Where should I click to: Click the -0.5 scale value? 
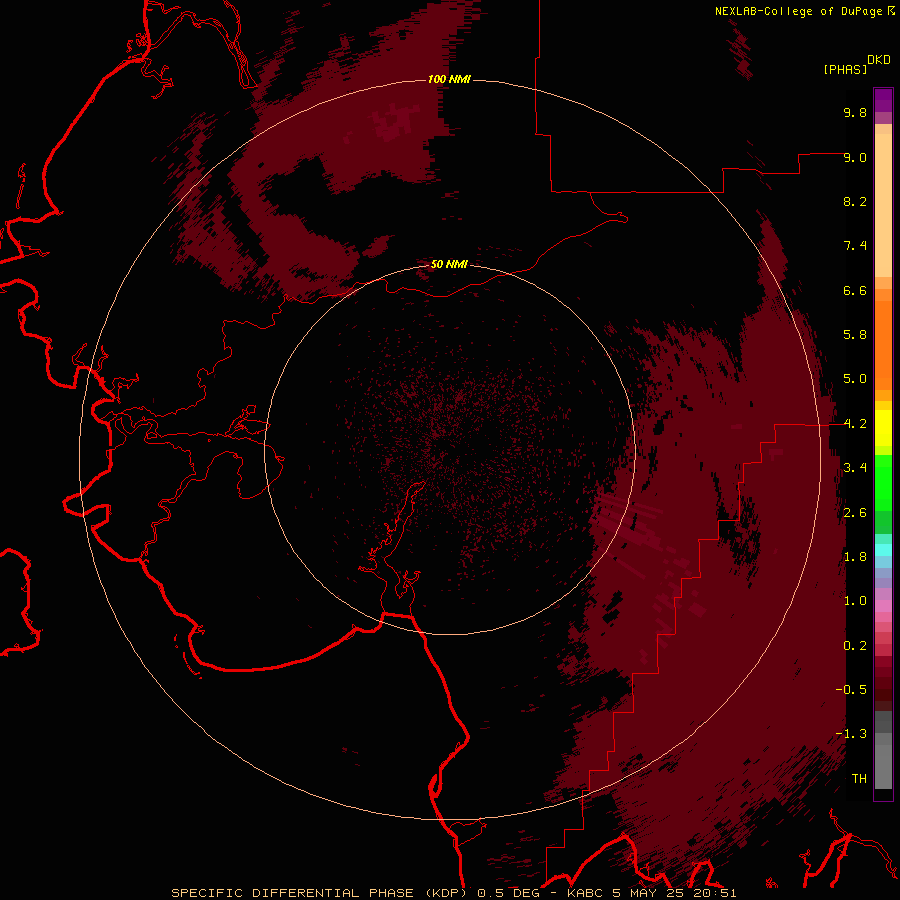[851, 690]
